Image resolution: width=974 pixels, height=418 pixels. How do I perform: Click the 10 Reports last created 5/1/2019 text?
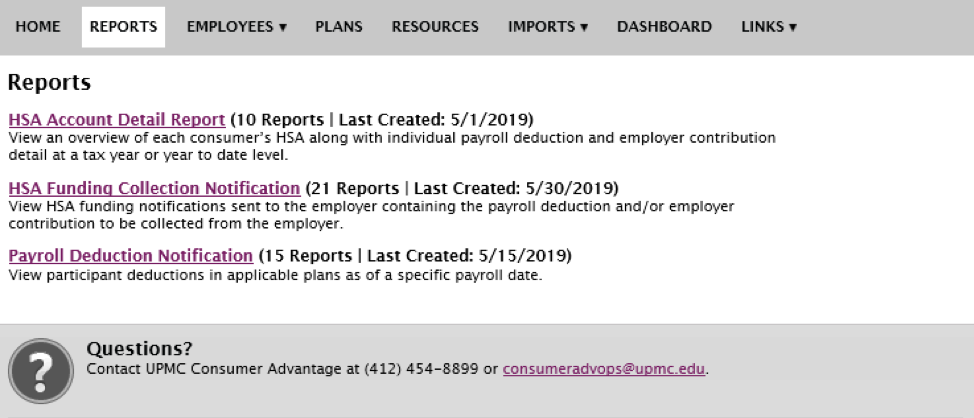point(382,119)
